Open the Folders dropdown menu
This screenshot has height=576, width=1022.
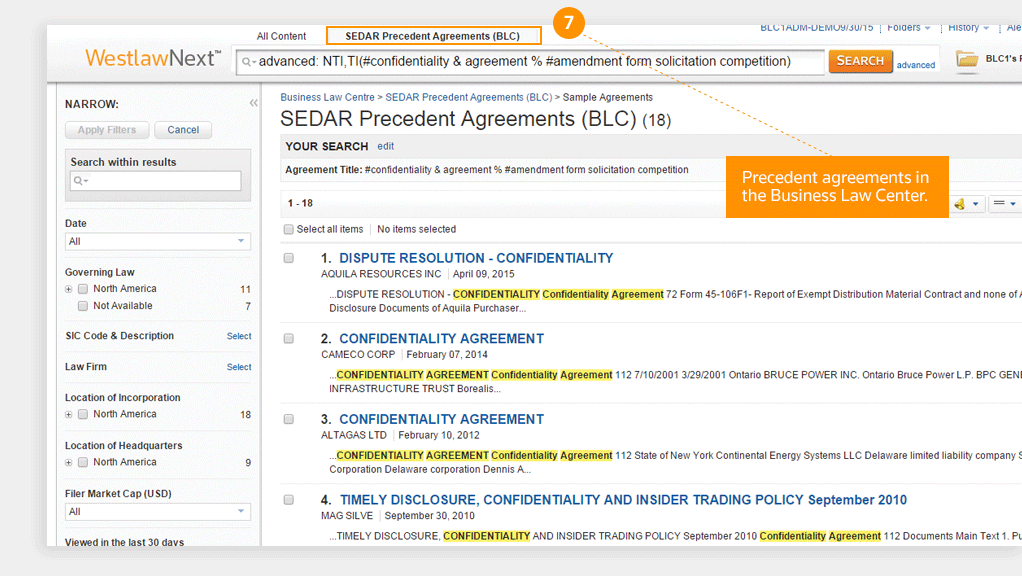pos(909,28)
